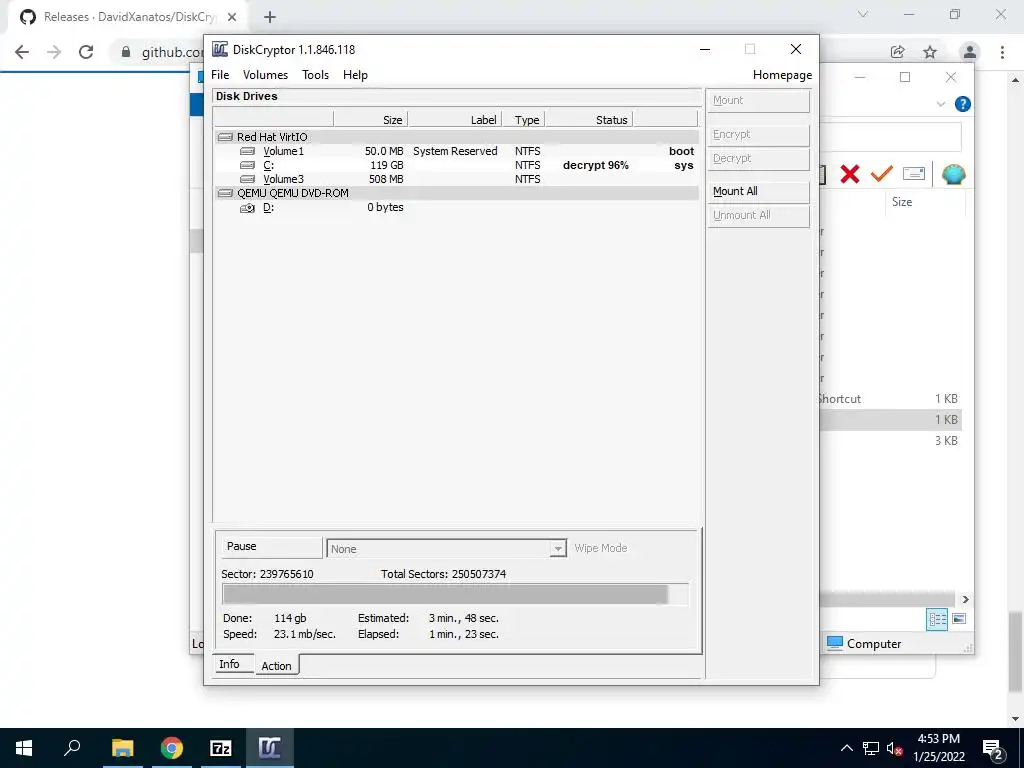1024x768 pixels.
Task: Close the Releases DiskCryptor browser tab
Action: [x=232, y=17]
